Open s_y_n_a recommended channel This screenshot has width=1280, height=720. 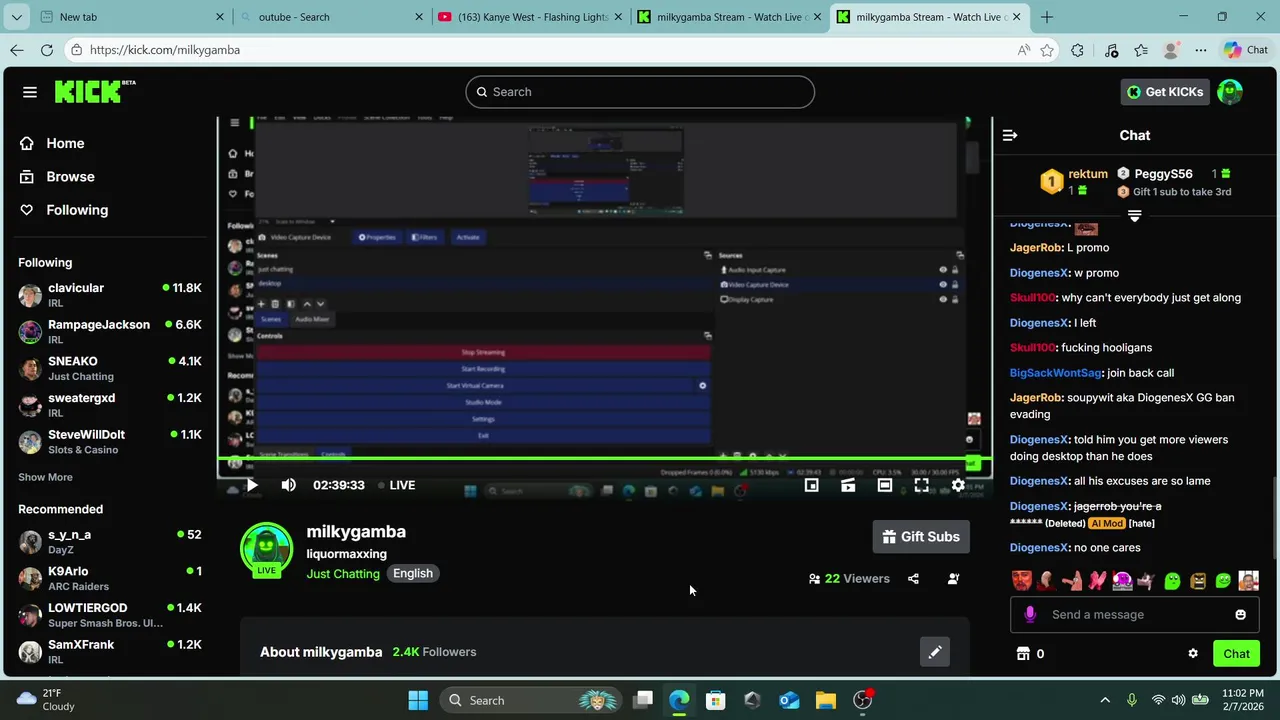[110, 542]
